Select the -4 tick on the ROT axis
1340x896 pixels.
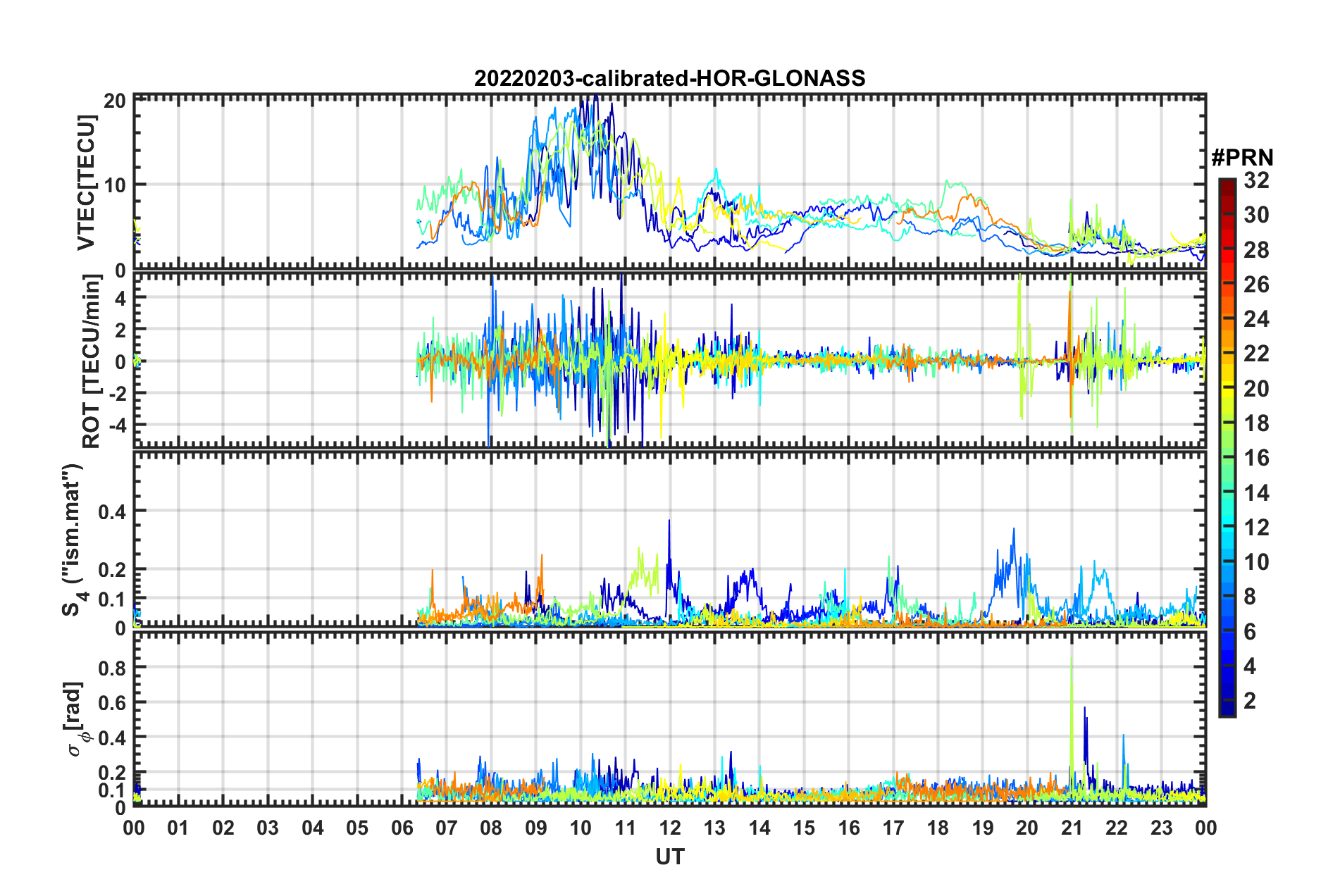[x=117, y=425]
